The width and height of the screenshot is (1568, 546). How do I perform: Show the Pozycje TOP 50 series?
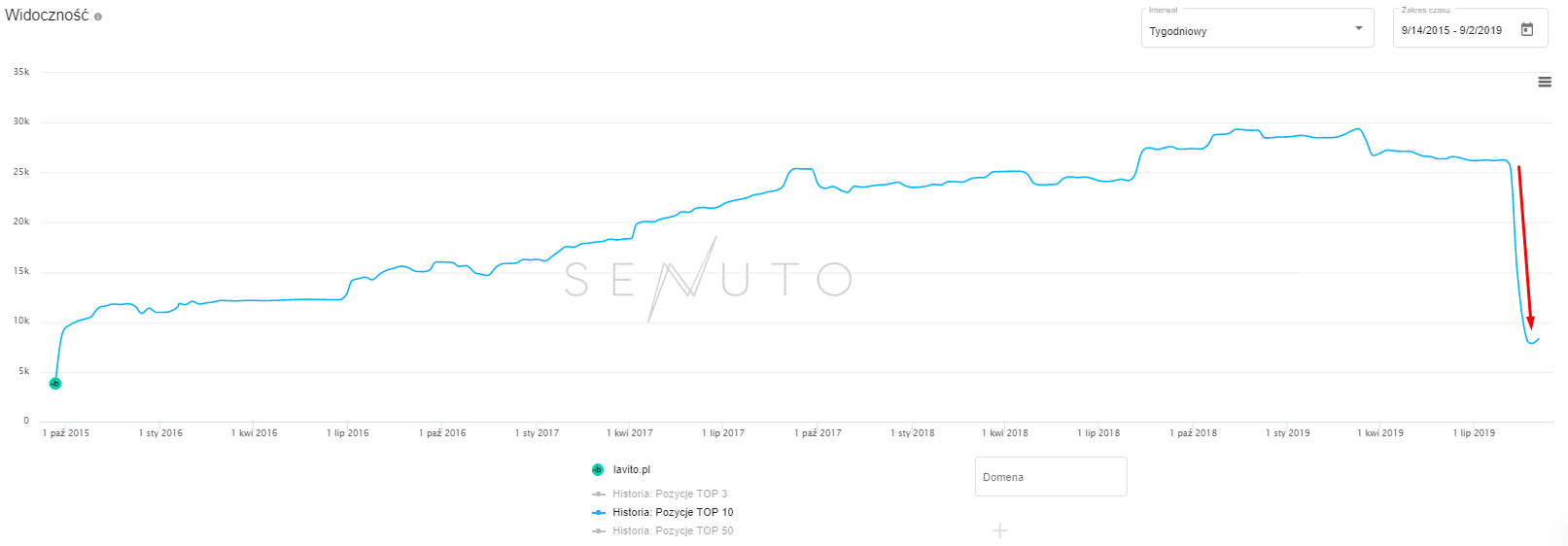point(673,530)
